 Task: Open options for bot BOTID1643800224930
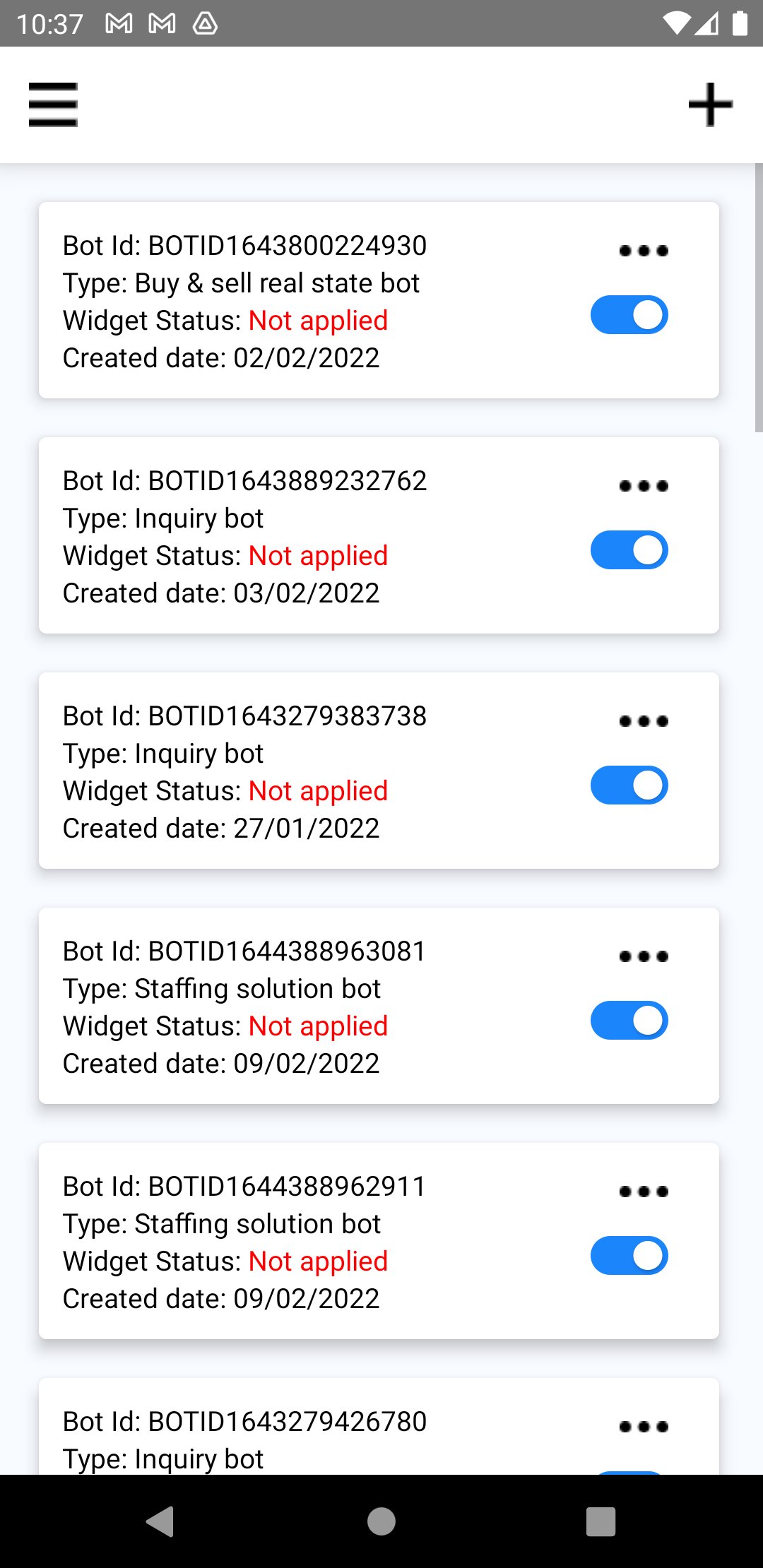click(x=643, y=251)
